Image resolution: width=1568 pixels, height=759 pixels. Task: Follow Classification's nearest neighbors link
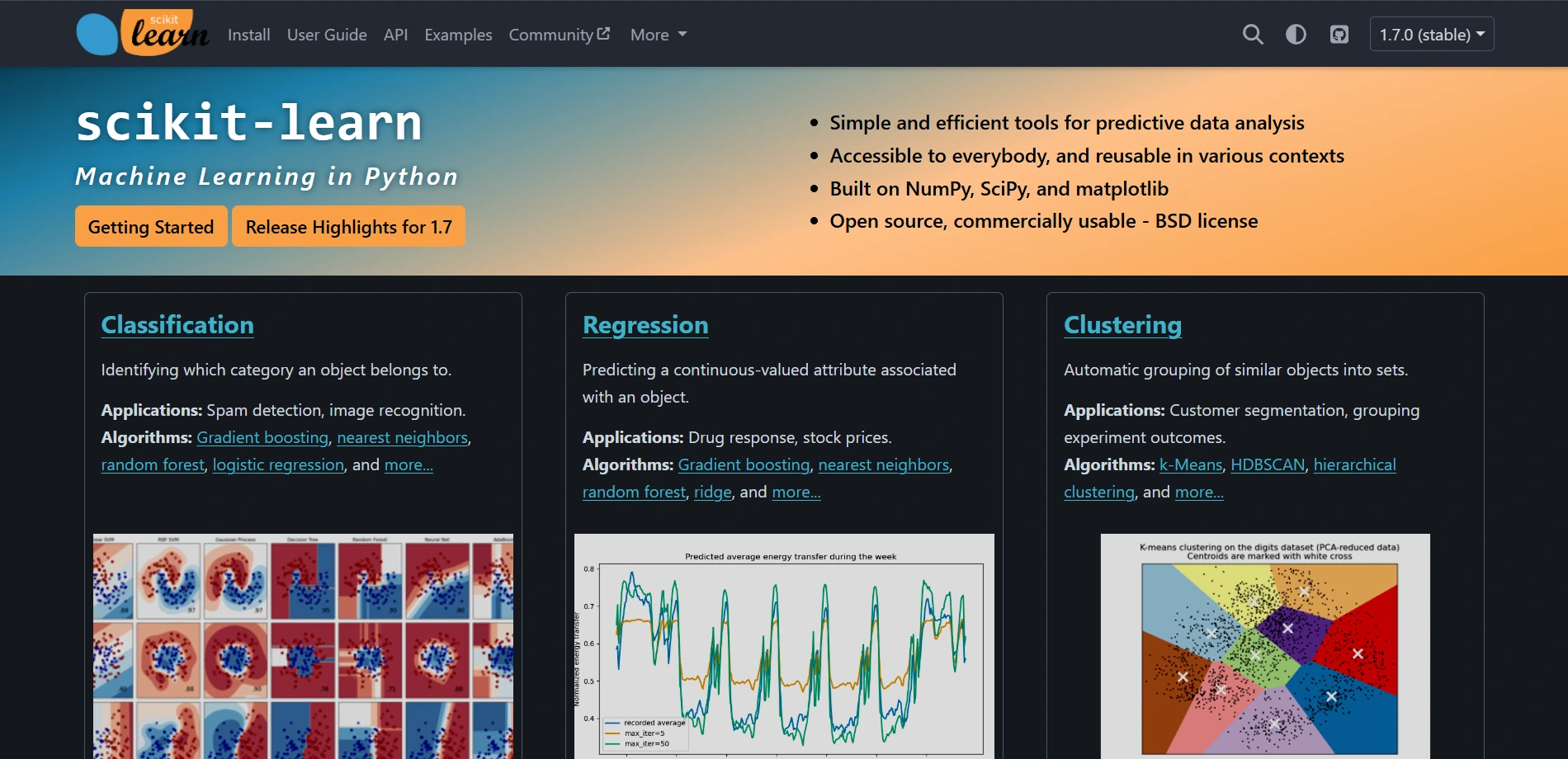pyautogui.click(x=402, y=438)
